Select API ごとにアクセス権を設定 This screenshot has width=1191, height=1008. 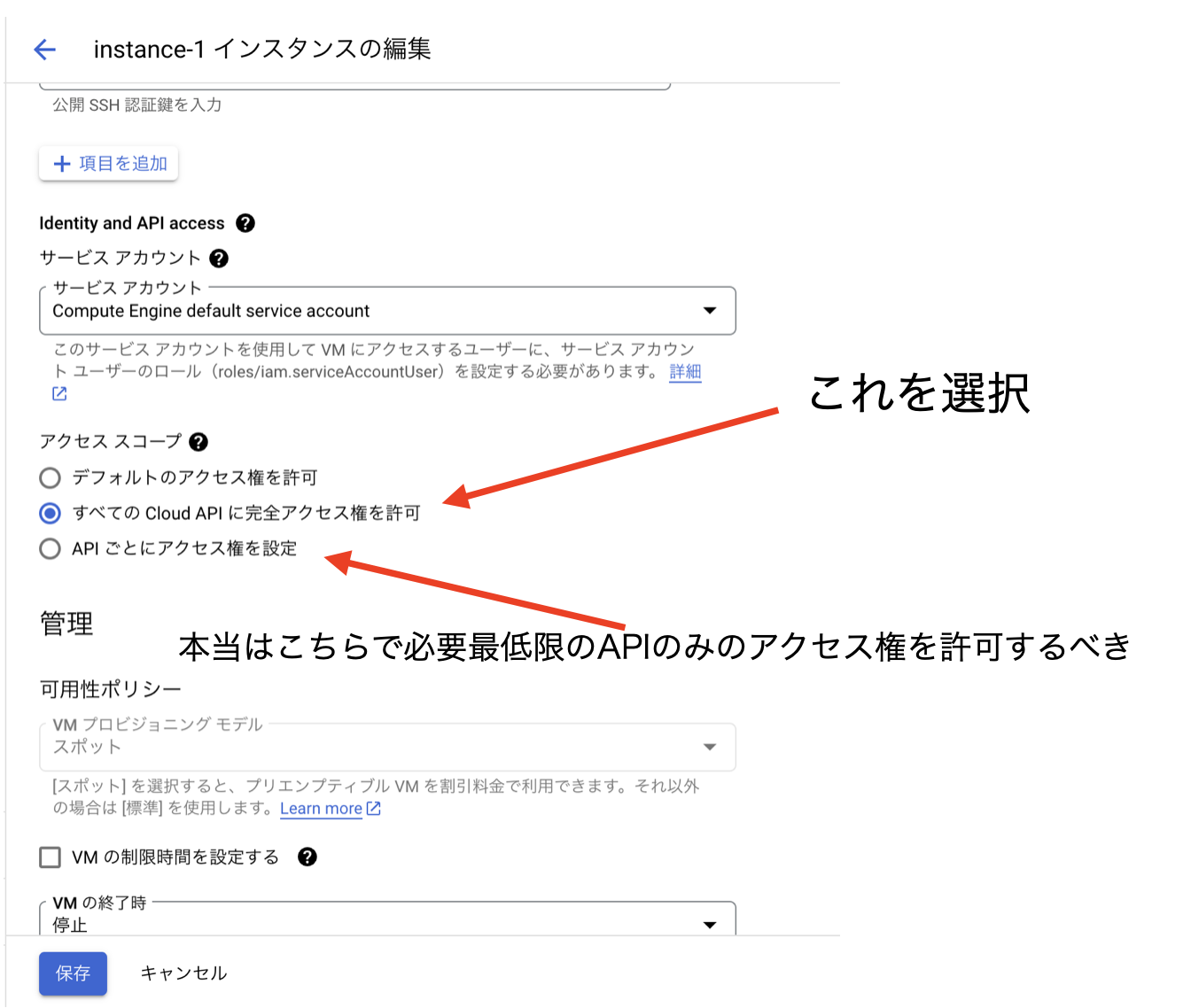pos(50,548)
